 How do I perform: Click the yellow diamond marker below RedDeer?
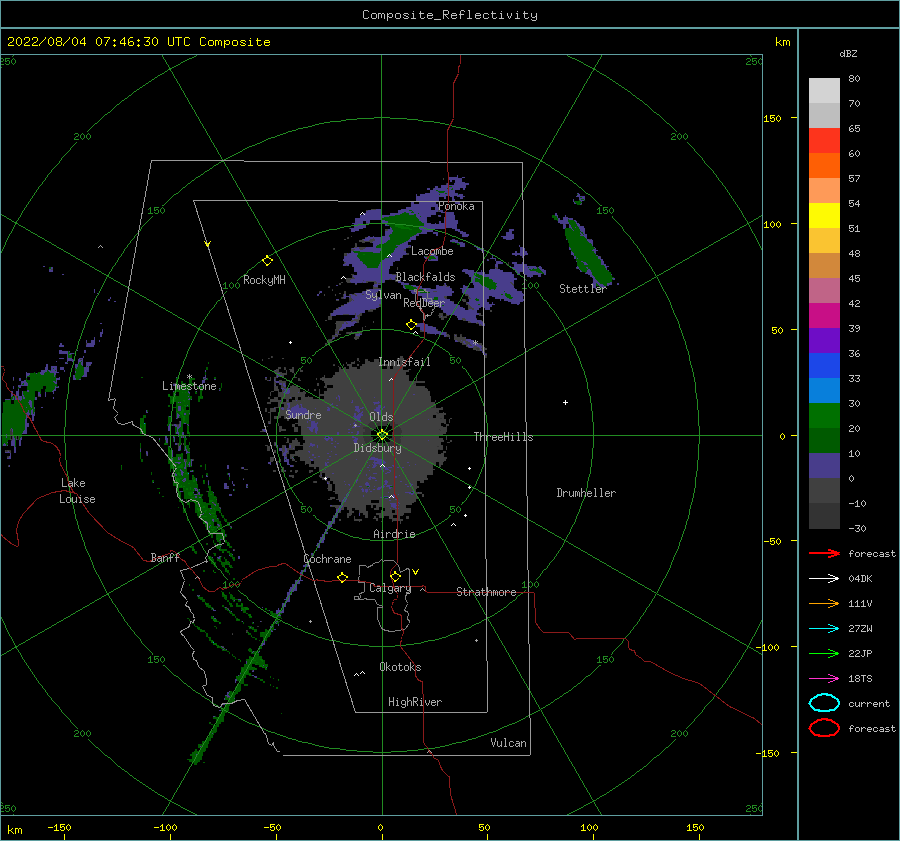click(412, 325)
